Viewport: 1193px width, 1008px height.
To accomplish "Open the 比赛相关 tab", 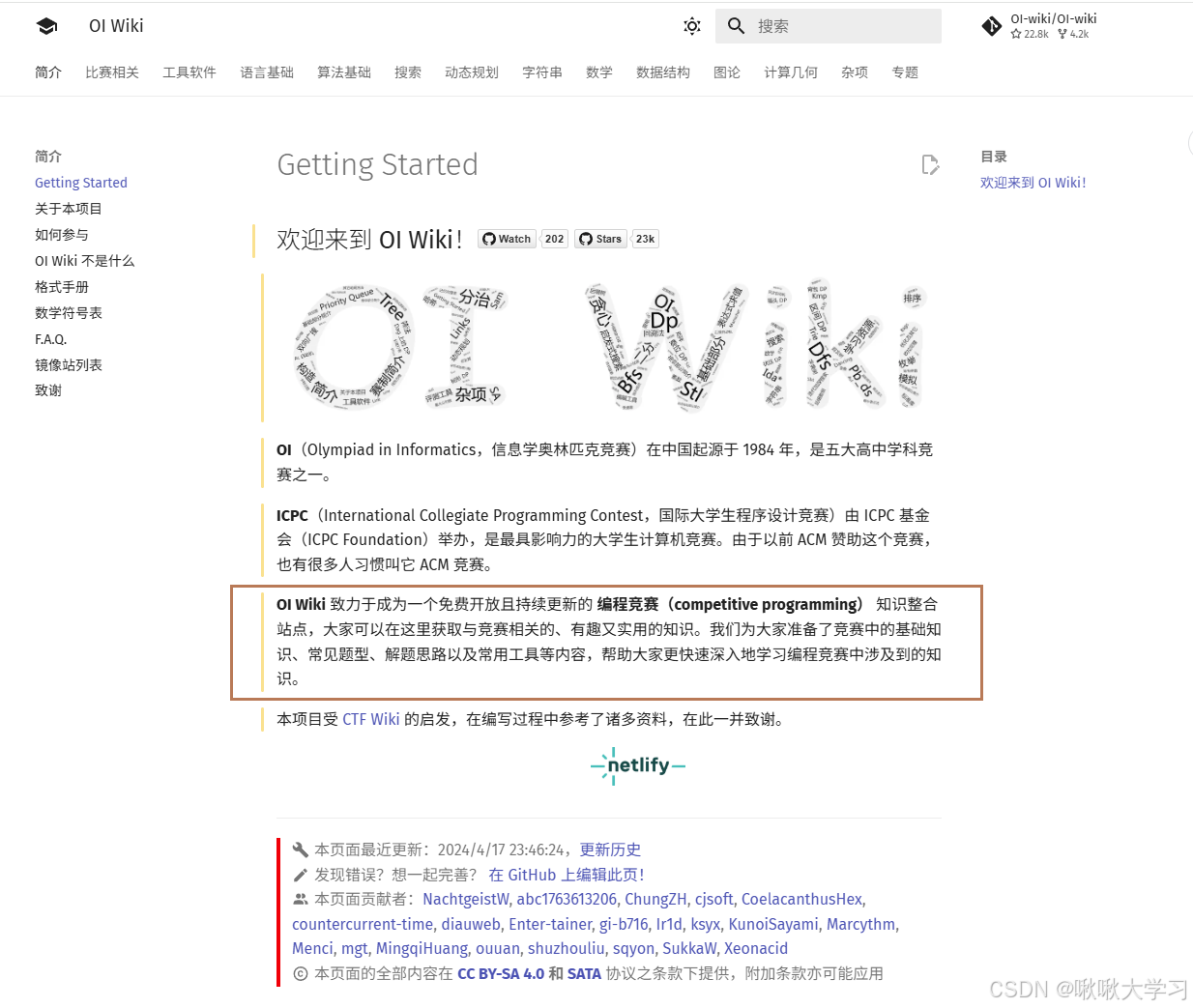I will tap(112, 72).
